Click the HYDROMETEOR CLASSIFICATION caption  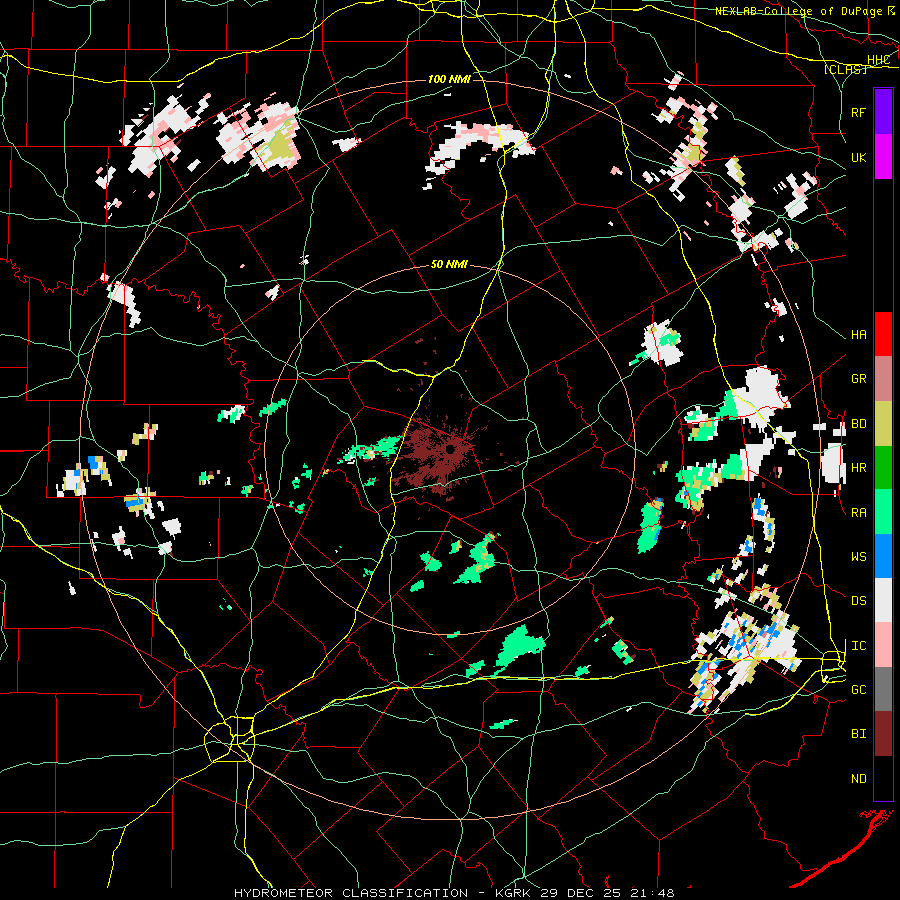[351, 893]
